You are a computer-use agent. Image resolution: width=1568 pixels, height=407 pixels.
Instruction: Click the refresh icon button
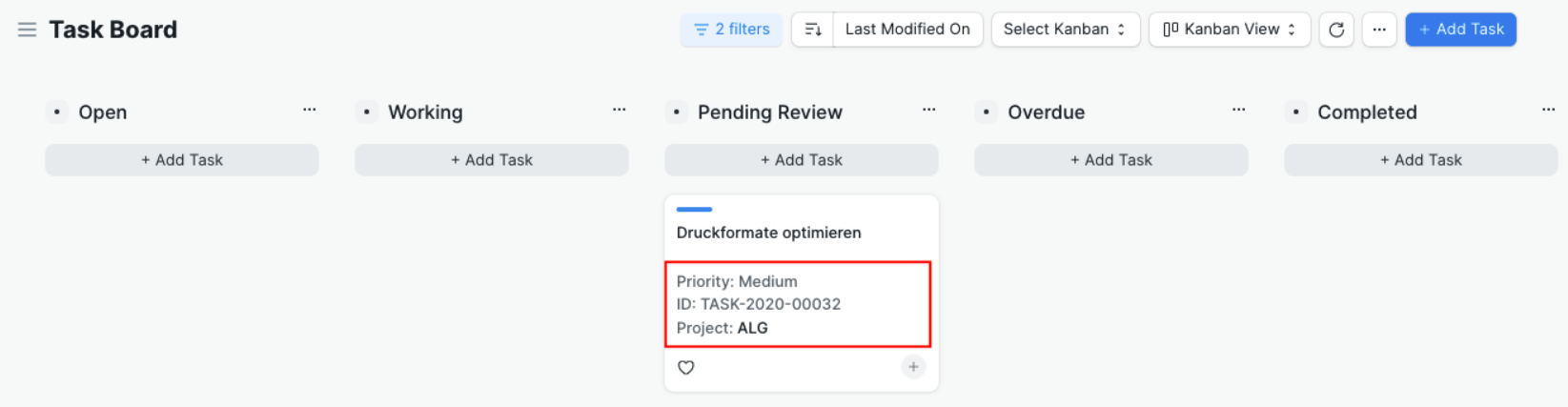pos(1336,30)
